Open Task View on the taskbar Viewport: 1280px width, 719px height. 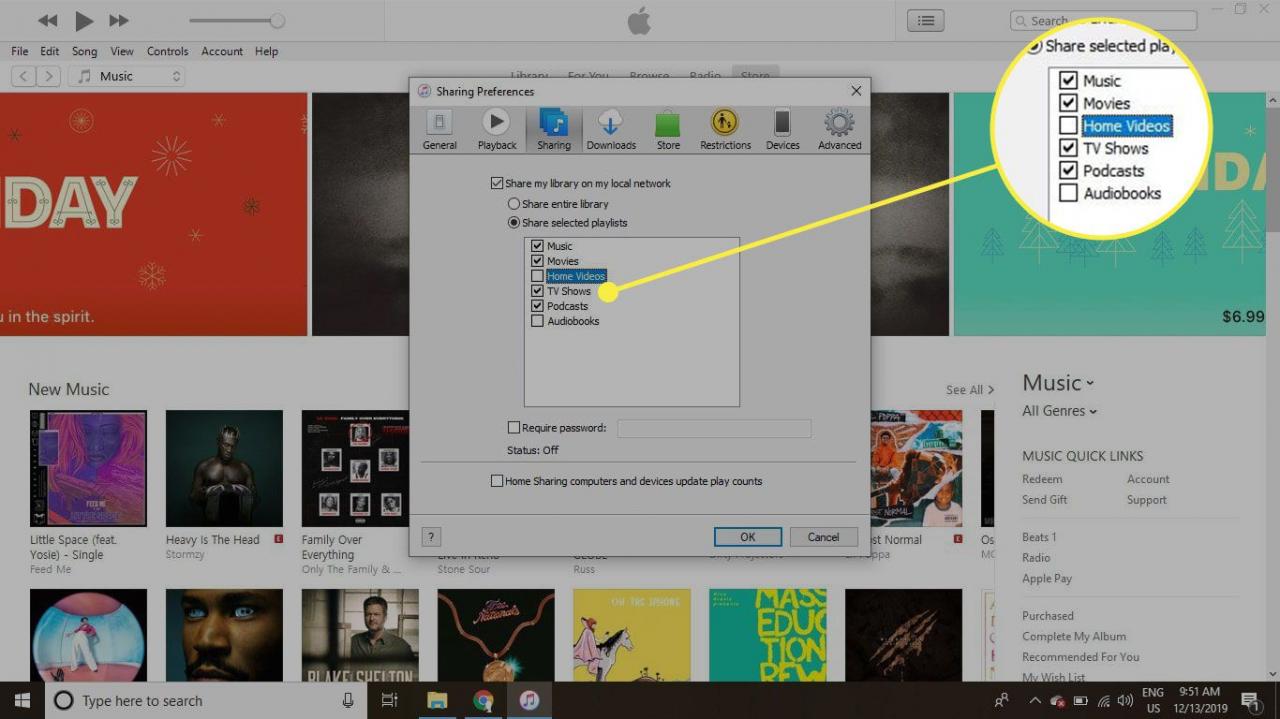point(390,700)
